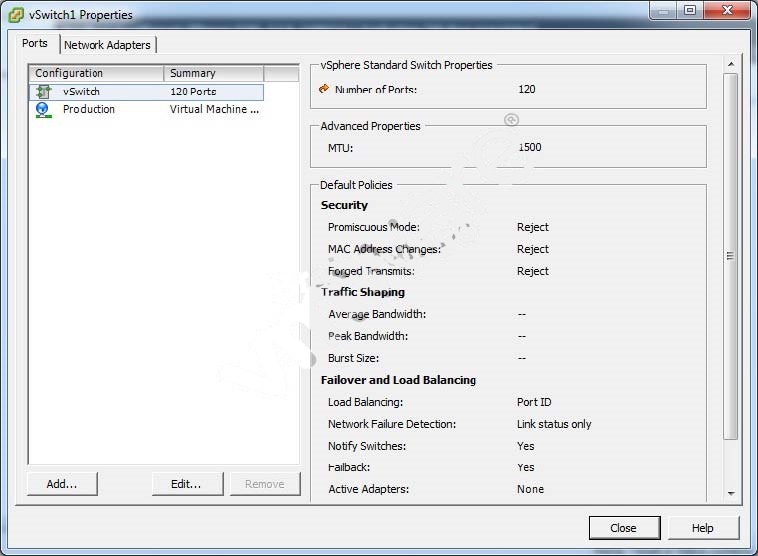
Task: Click the 'Average Bandwidth:' label
Action: 377,314
